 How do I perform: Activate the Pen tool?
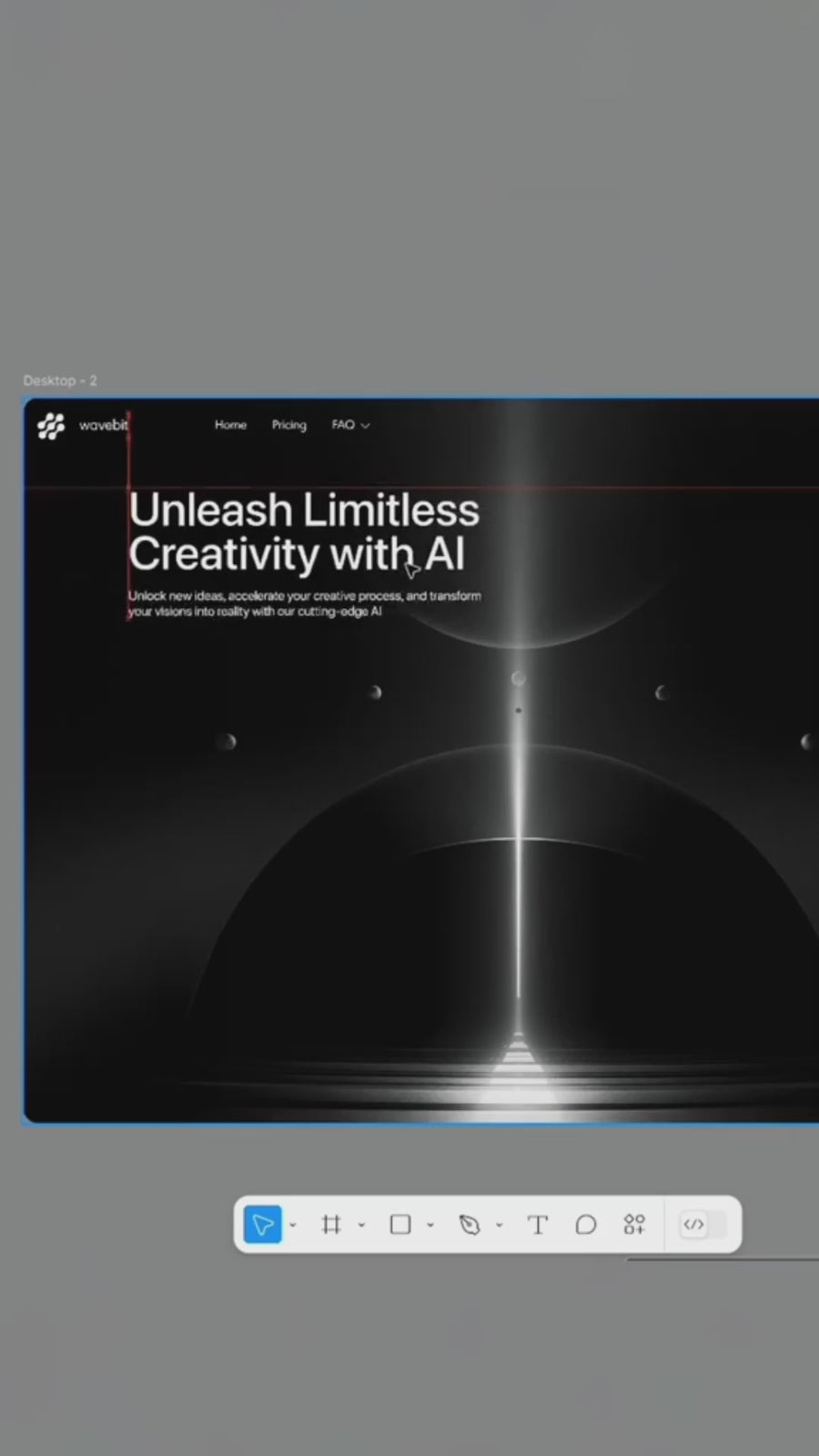(x=470, y=1225)
